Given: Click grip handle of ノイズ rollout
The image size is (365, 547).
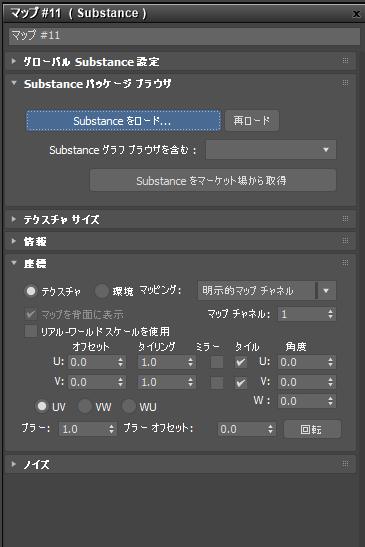Looking at the screenshot, I should click(345, 464).
